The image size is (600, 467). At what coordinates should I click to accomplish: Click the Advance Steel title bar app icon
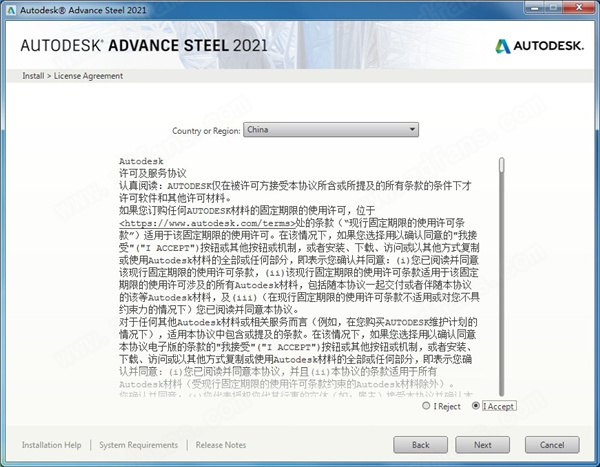11,10
